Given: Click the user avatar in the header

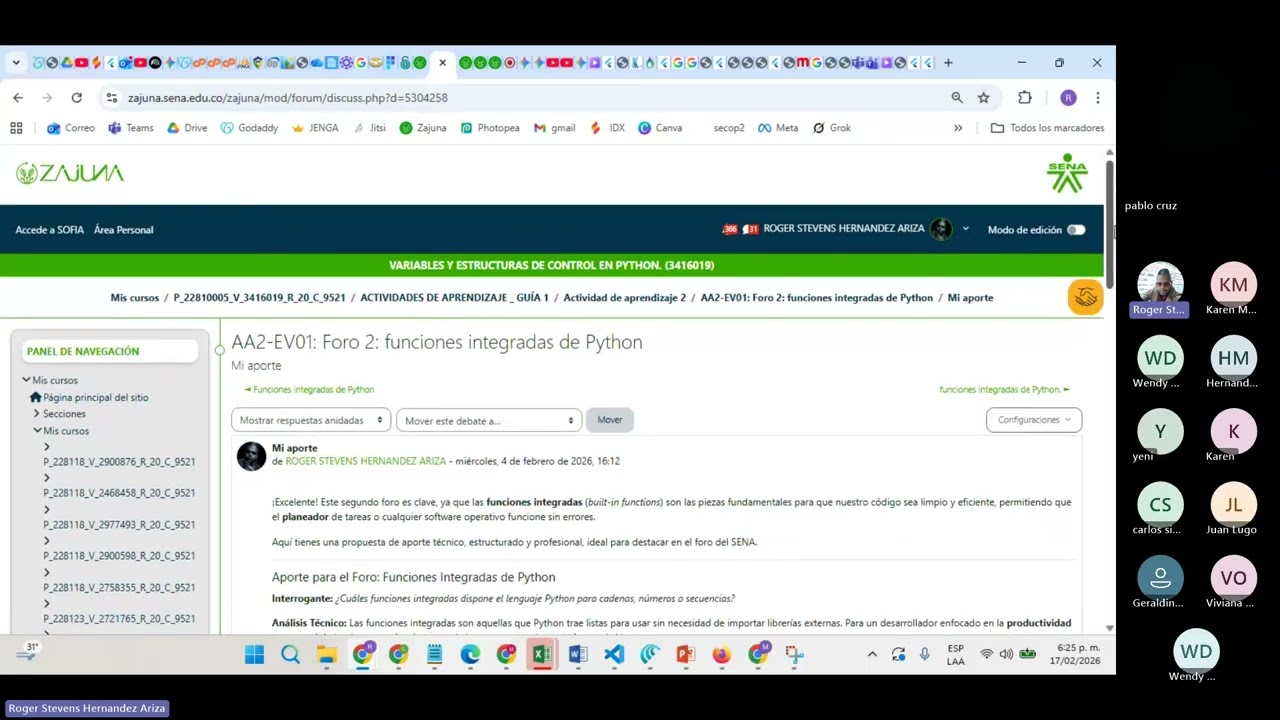Looking at the screenshot, I should (941, 229).
